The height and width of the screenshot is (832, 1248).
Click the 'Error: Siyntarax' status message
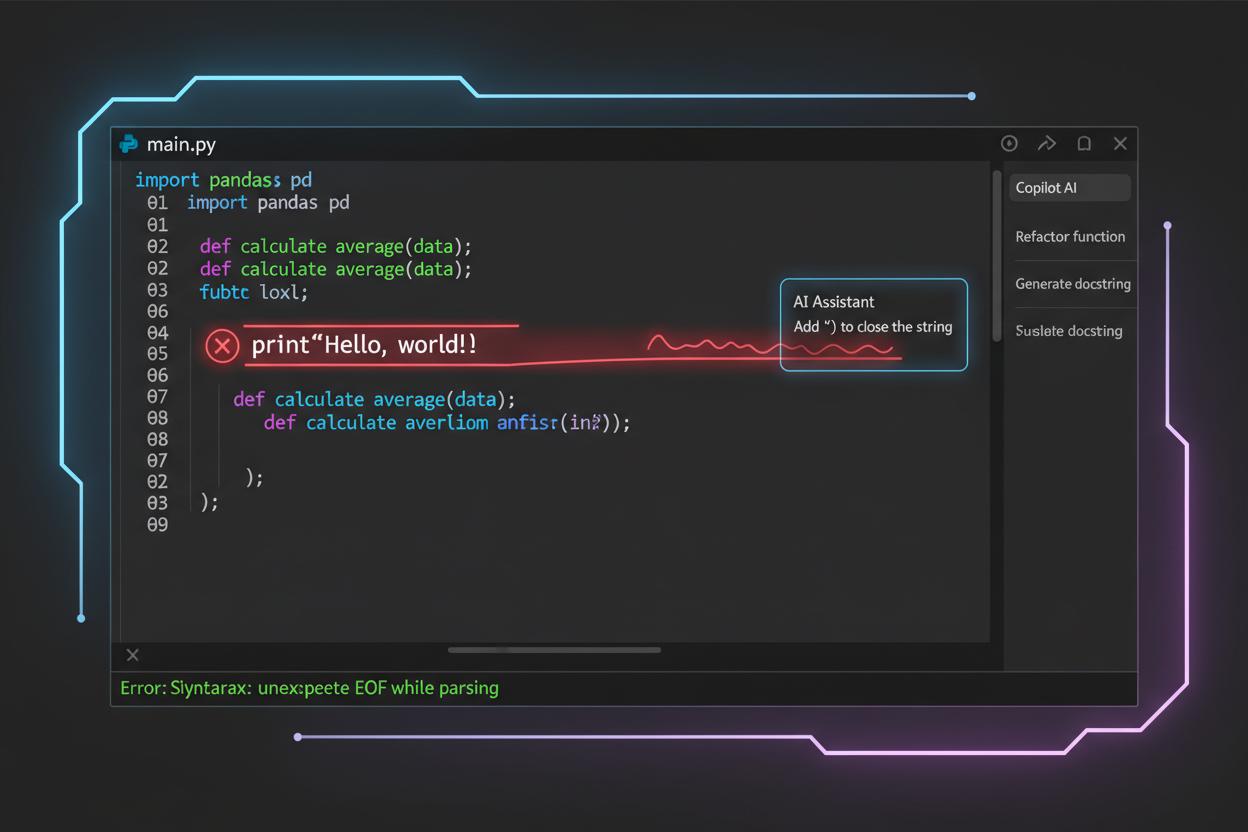coord(309,688)
